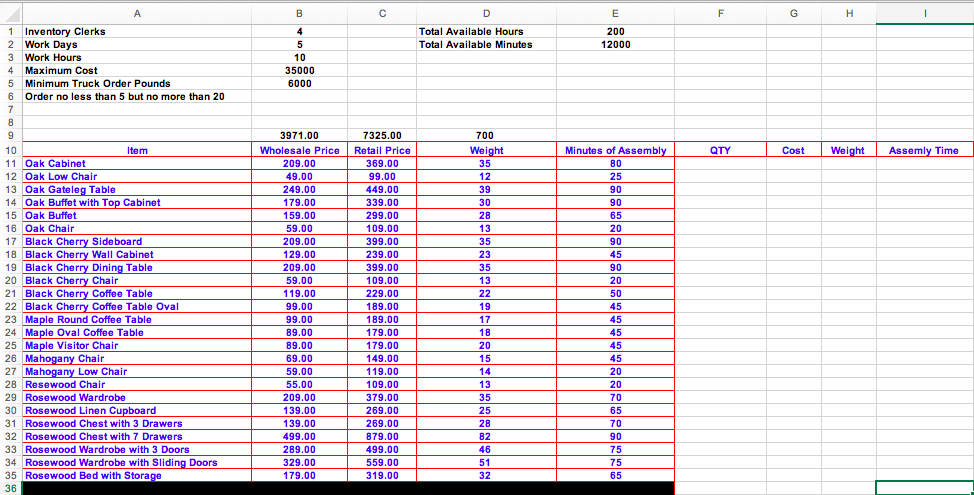Select column F header

pyautogui.click(x=720, y=14)
